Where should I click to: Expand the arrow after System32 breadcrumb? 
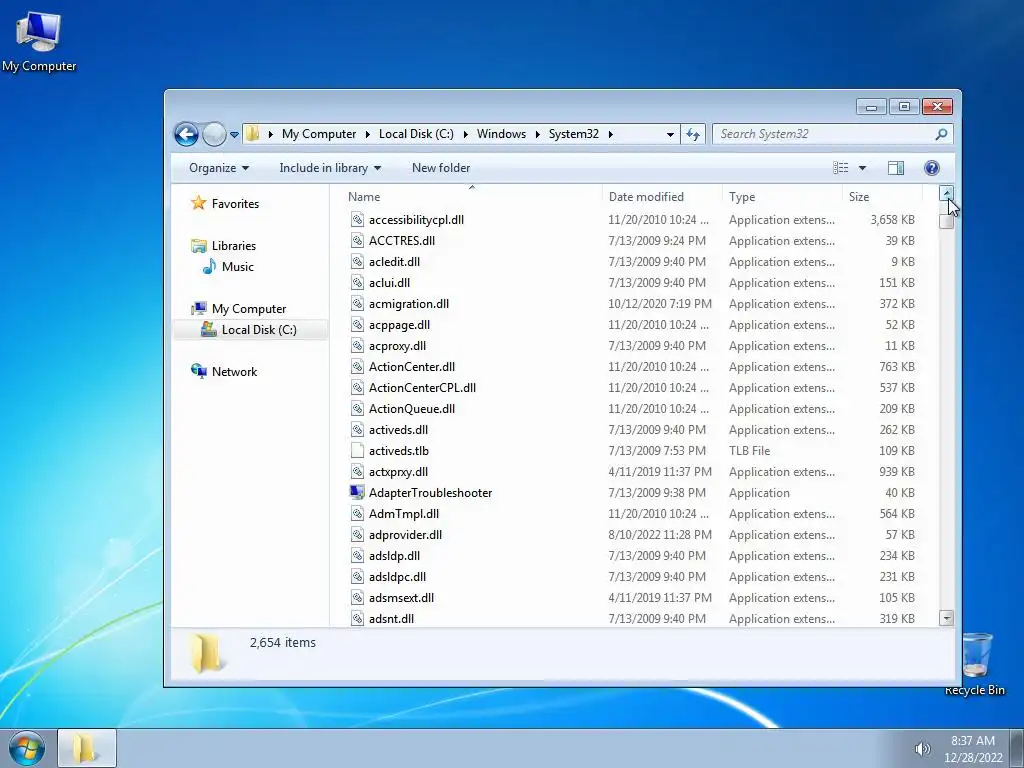coord(611,134)
